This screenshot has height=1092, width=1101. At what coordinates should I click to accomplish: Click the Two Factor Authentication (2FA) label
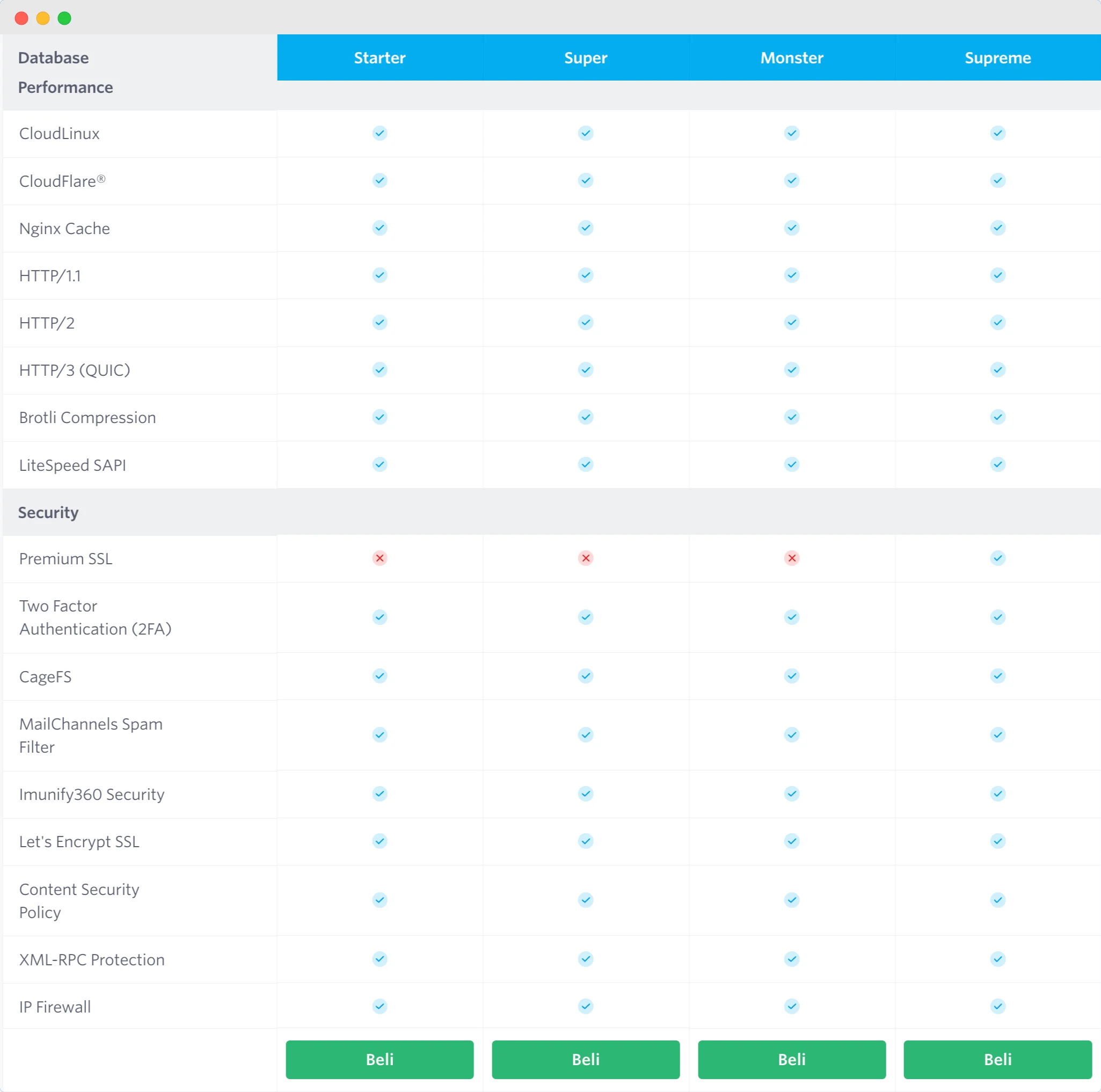point(95,617)
